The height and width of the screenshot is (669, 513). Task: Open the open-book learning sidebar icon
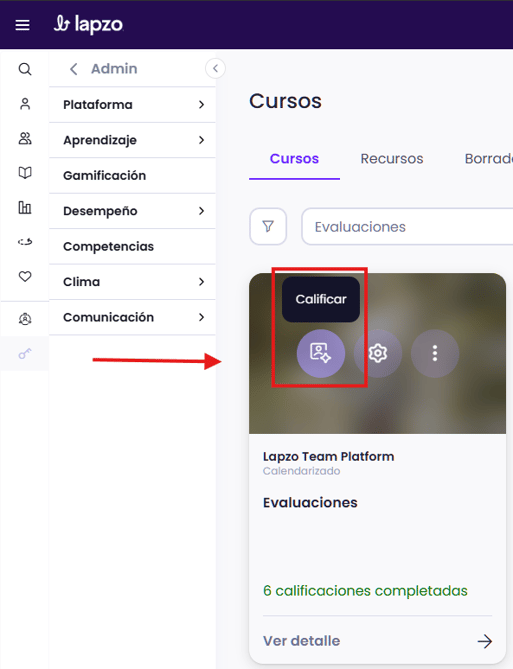(x=25, y=173)
